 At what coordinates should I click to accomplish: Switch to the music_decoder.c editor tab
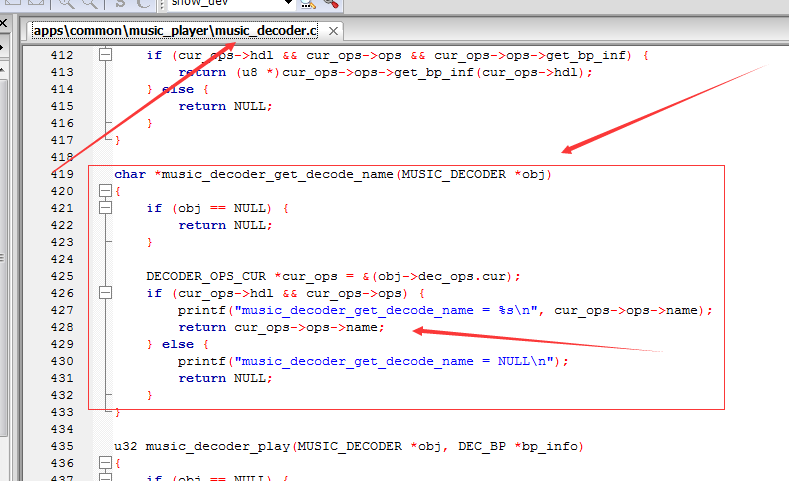click(x=175, y=31)
